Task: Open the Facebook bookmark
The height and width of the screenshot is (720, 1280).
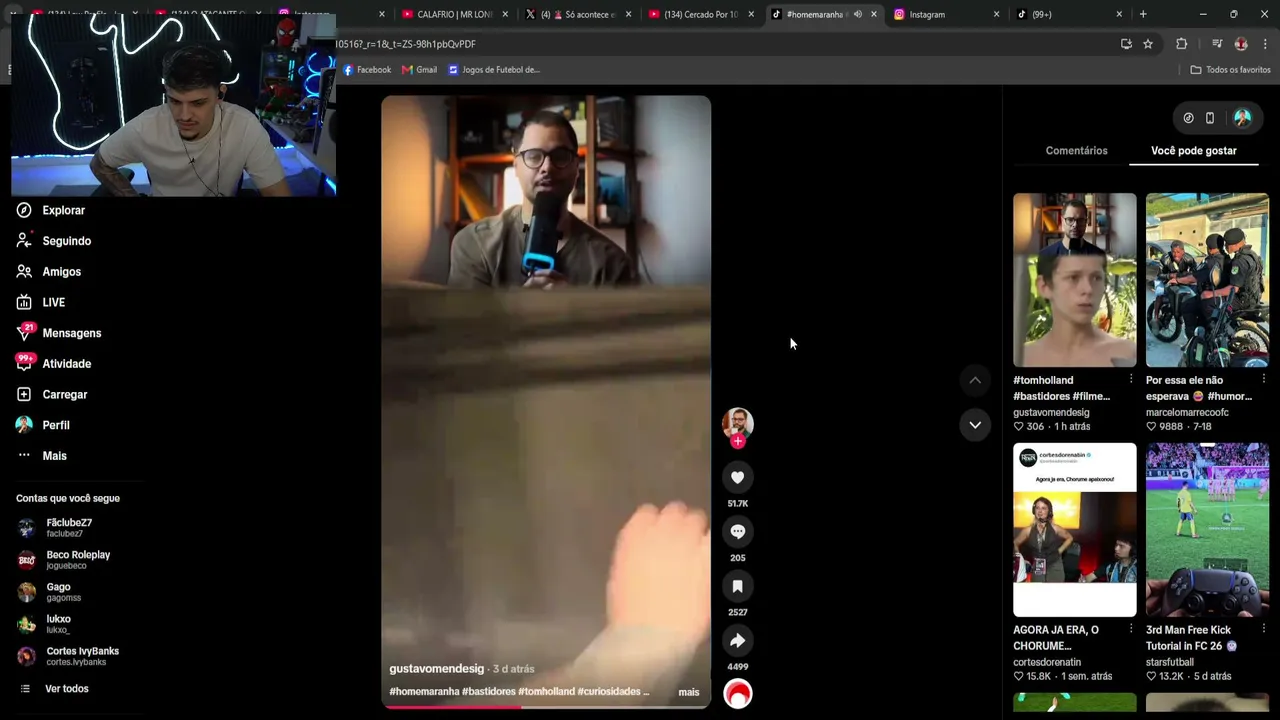Action: pyautogui.click(x=367, y=70)
